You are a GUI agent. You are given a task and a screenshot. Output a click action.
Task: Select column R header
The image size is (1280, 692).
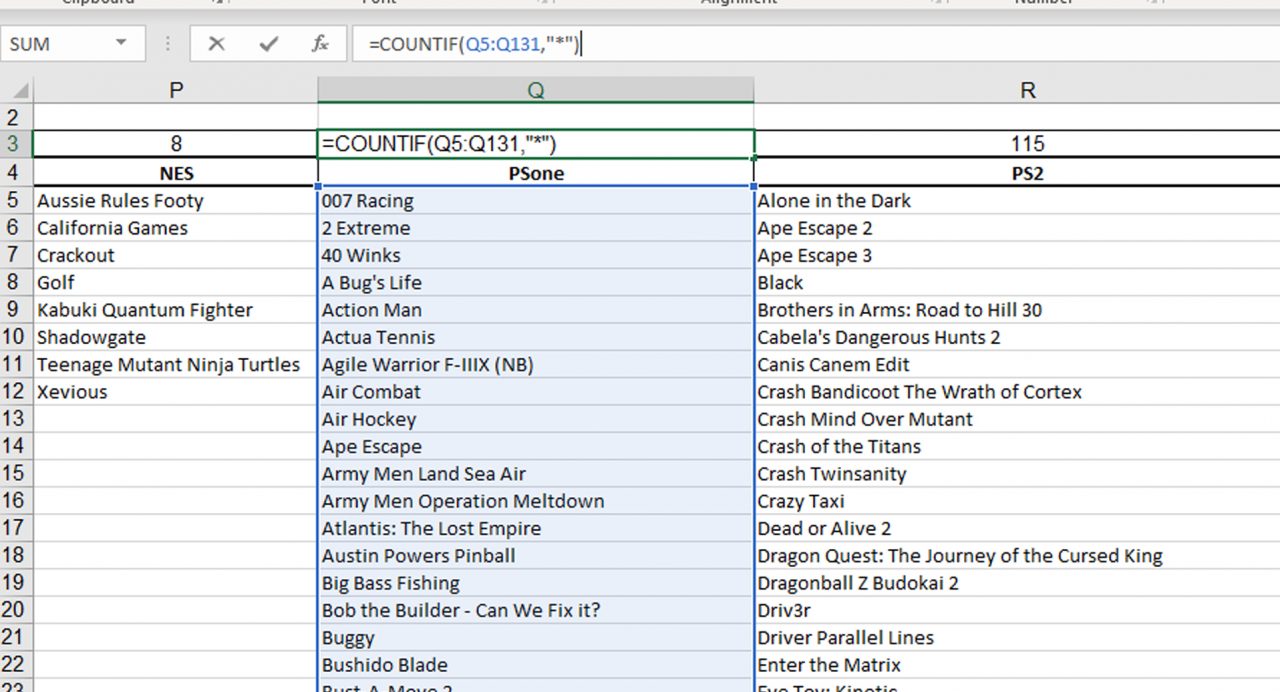coord(1027,89)
